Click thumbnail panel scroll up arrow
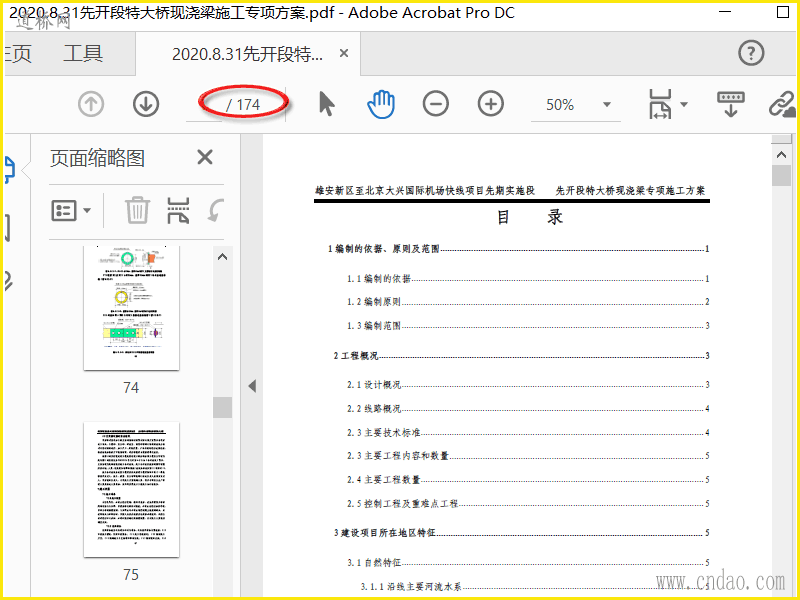The width and height of the screenshot is (800, 600). [x=222, y=257]
